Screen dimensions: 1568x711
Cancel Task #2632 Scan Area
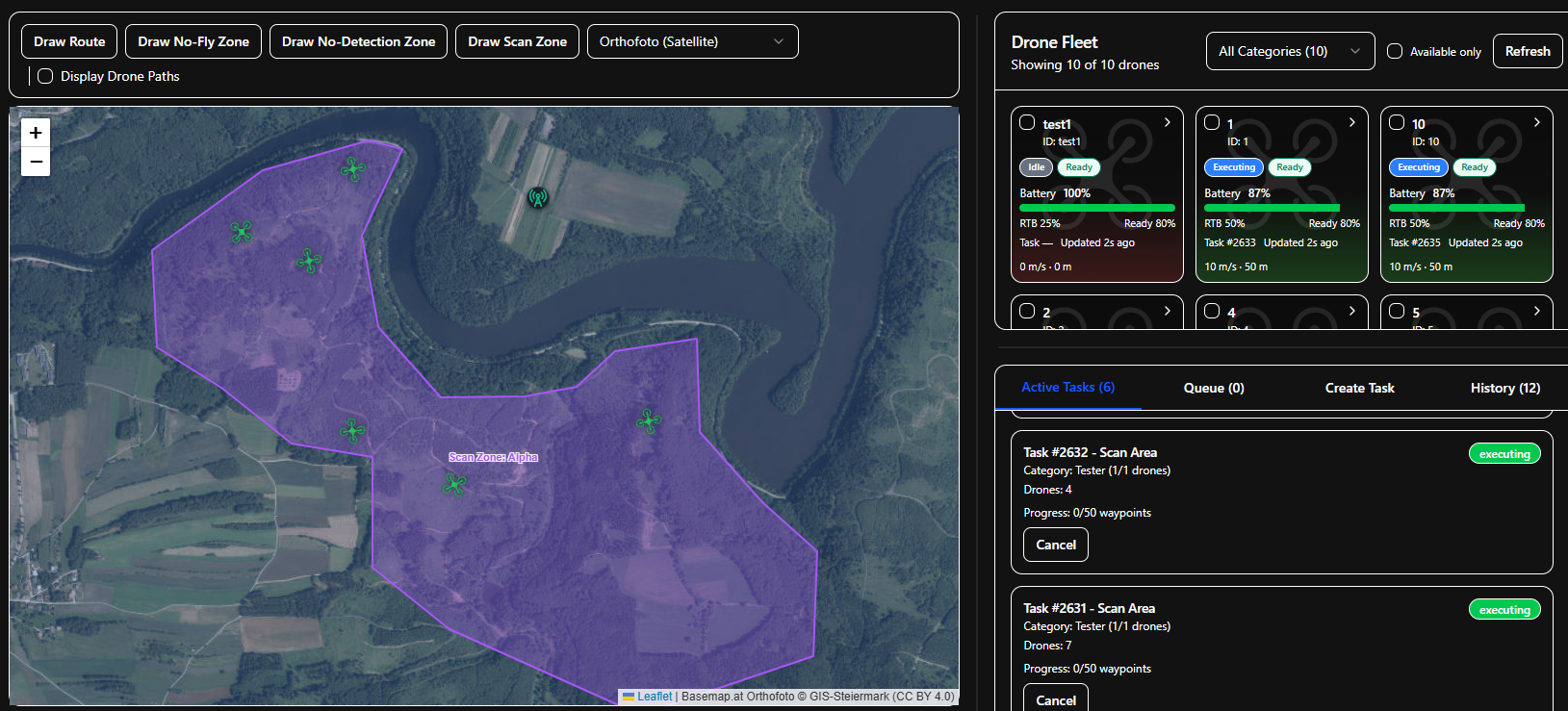pyautogui.click(x=1055, y=545)
